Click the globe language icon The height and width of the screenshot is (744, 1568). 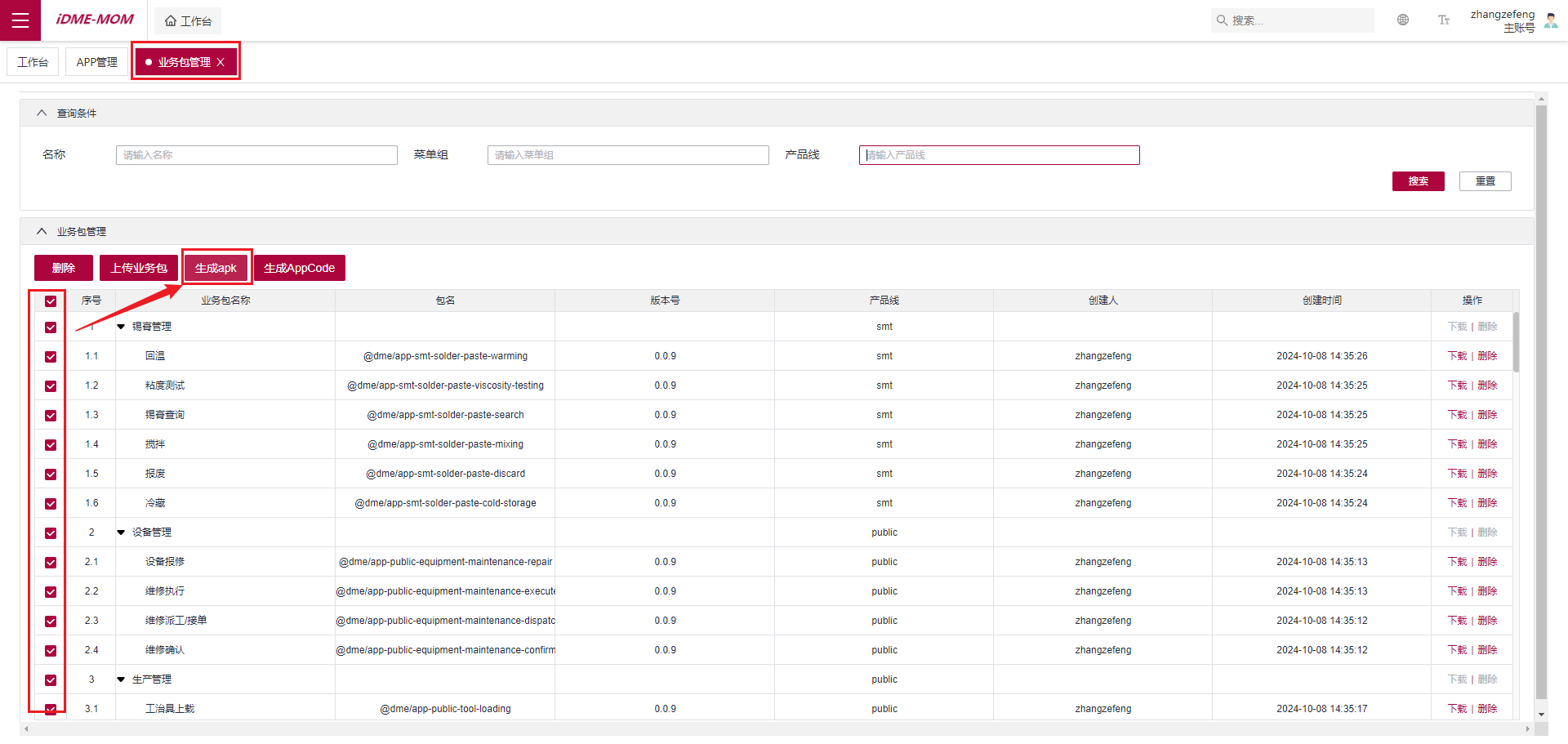click(1403, 20)
